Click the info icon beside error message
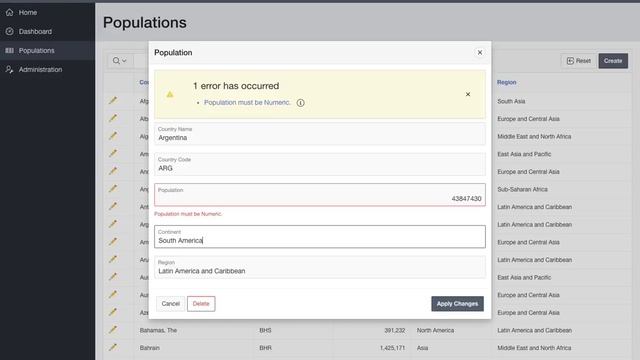This screenshot has width=640, height=360. click(301, 103)
